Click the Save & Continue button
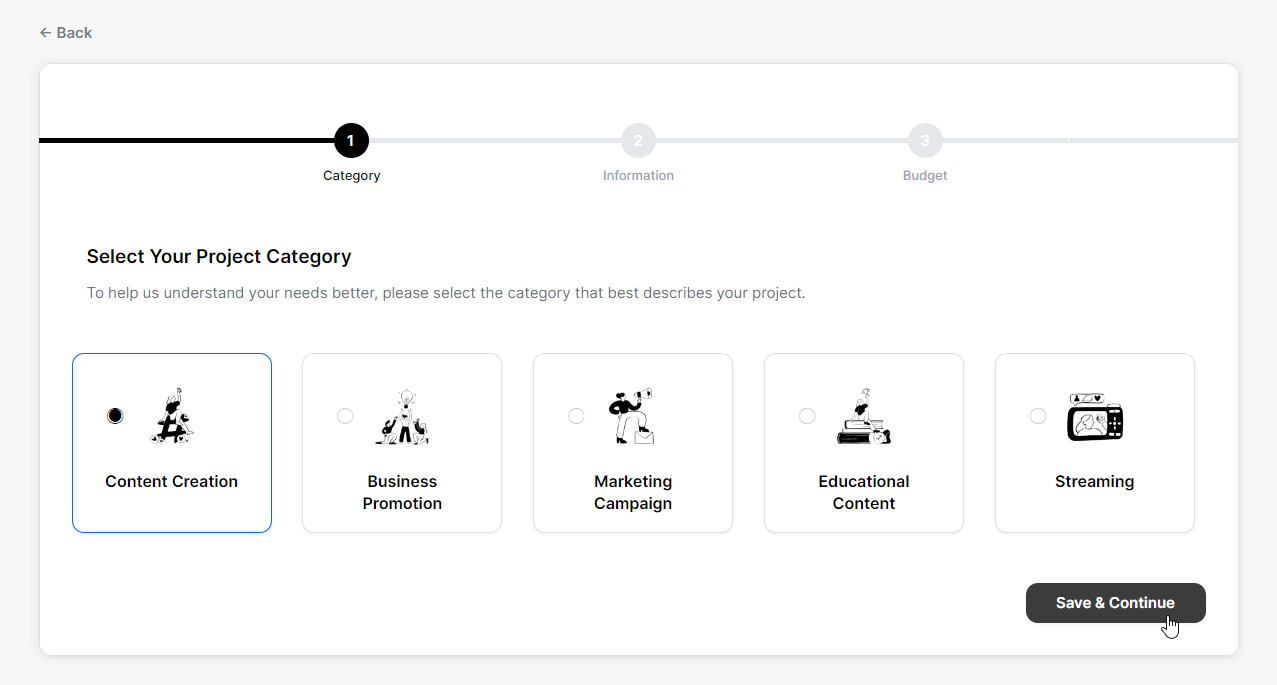The image size is (1277, 685). pyautogui.click(x=1116, y=603)
